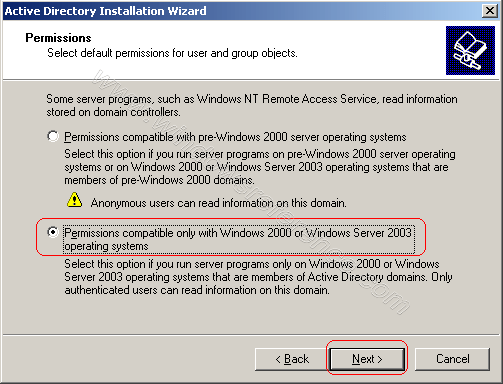This screenshot has width=503, height=384.
Task: Click the 'Anonymous users can read information' warning text
Action: [x=219, y=203]
